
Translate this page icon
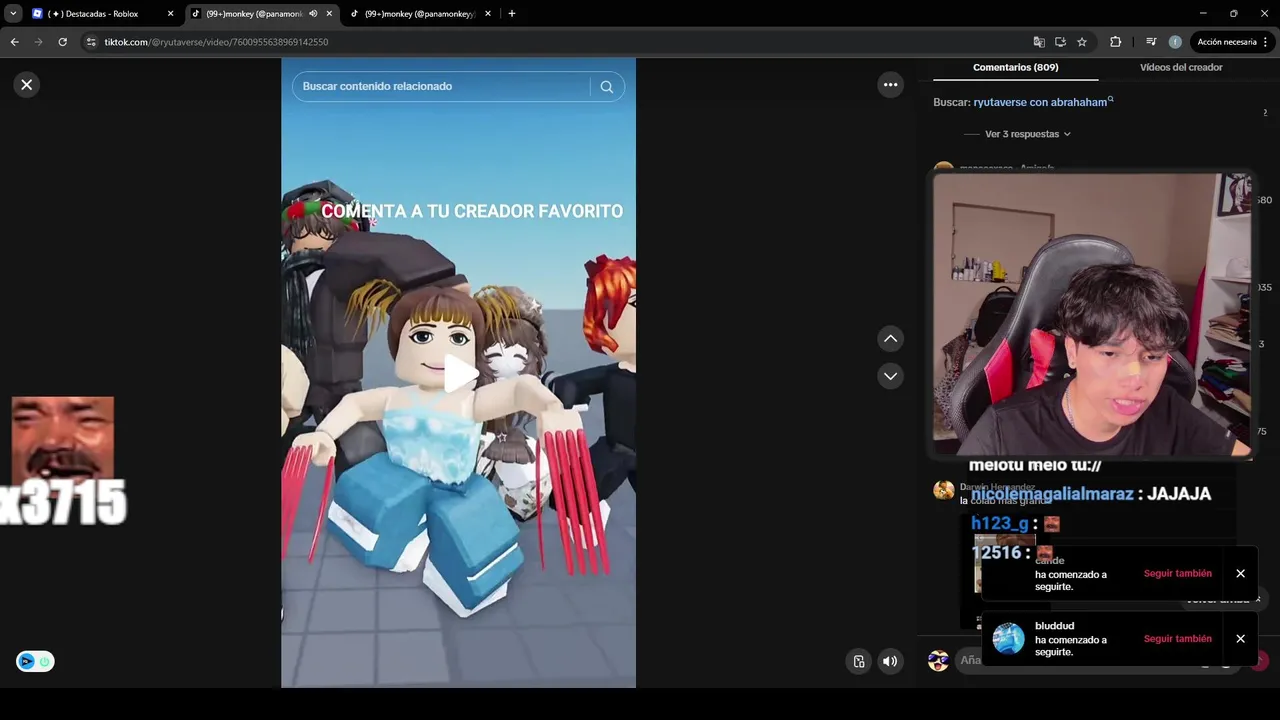(1039, 42)
